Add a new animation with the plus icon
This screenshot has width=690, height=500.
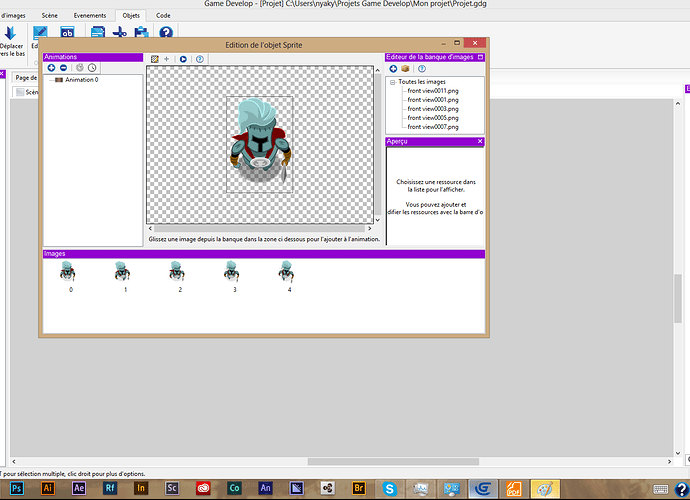[51, 68]
